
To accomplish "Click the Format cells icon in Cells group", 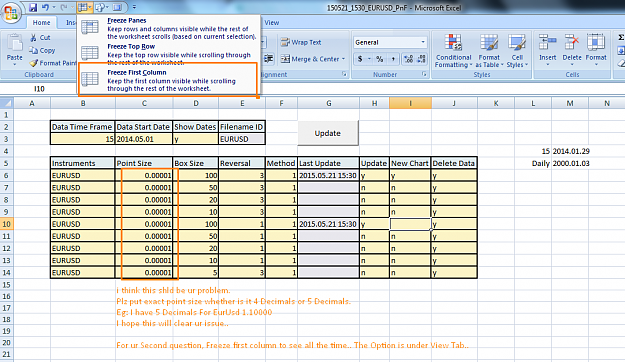I will tap(596, 42).
